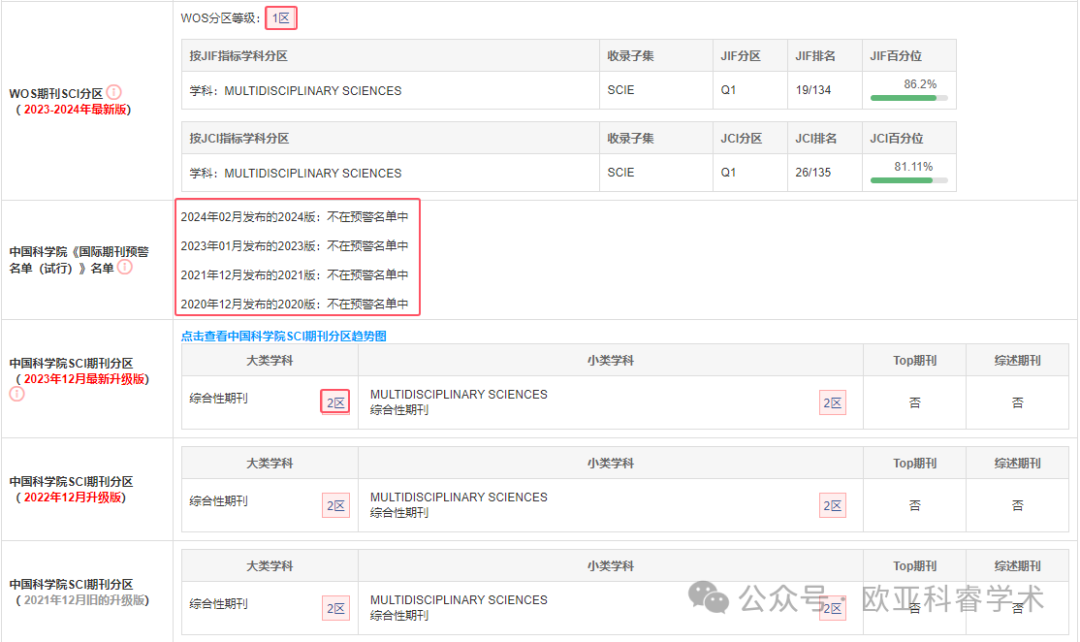Click 大类学科 2区 badge in 2023年12月 table

point(335,402)
